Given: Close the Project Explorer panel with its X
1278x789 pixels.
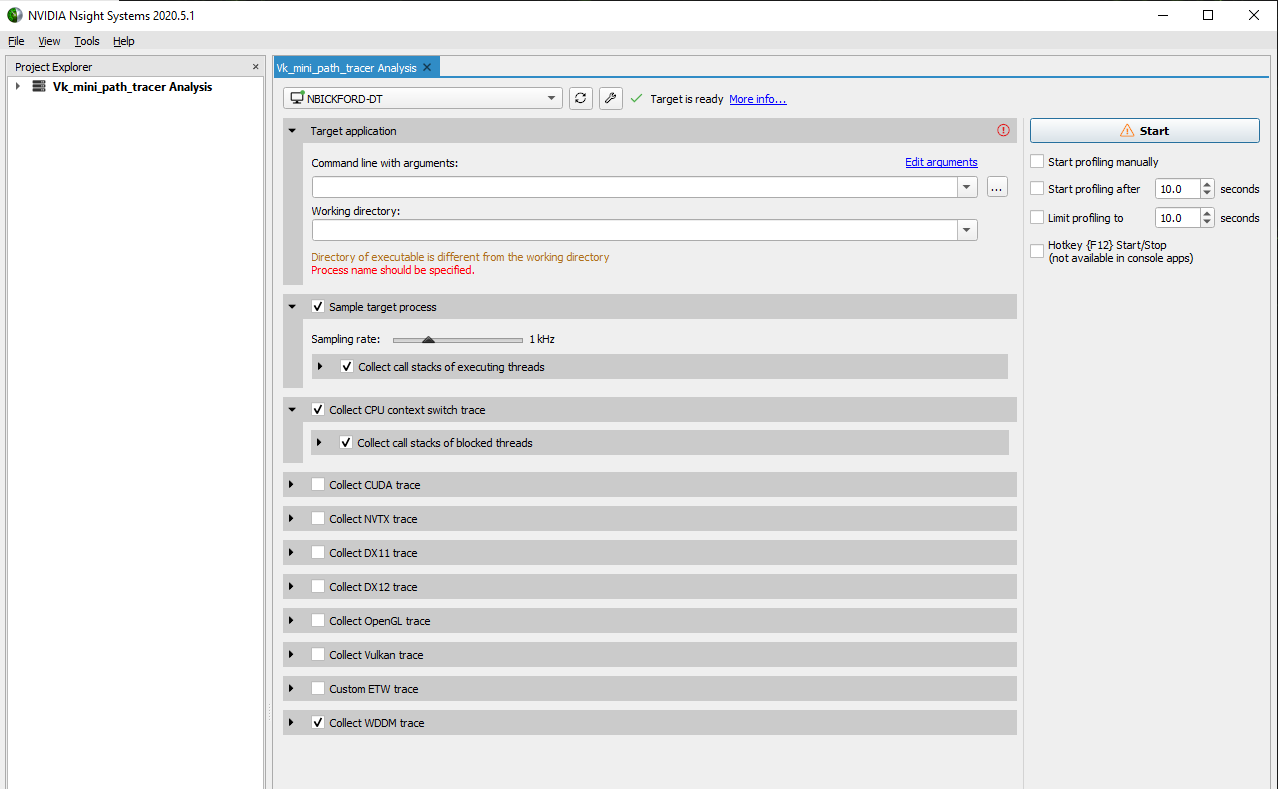Looking at the screenshot, I should tap(255, 66).
